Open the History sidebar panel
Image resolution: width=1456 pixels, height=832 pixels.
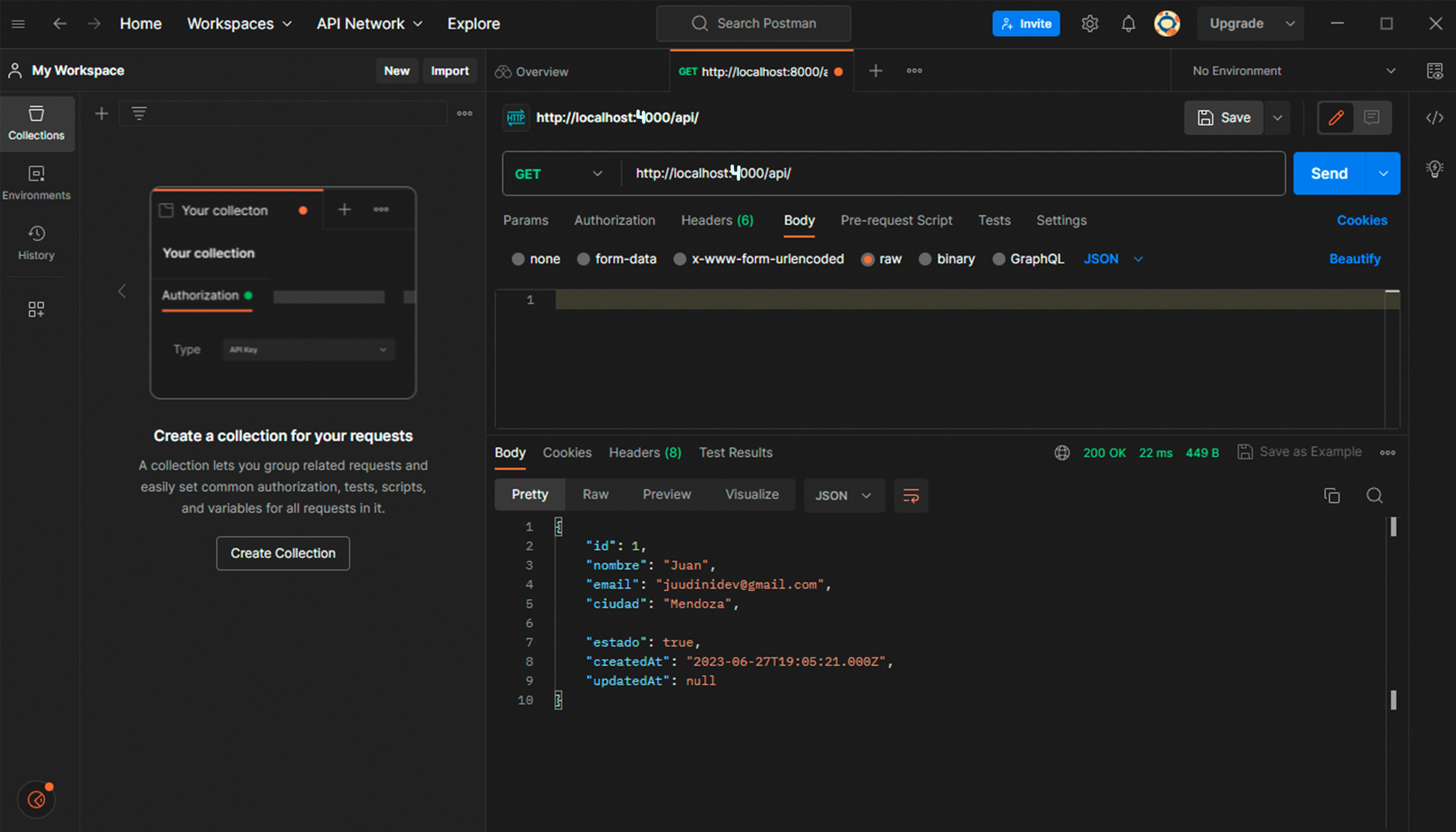(x=36, y=243)
